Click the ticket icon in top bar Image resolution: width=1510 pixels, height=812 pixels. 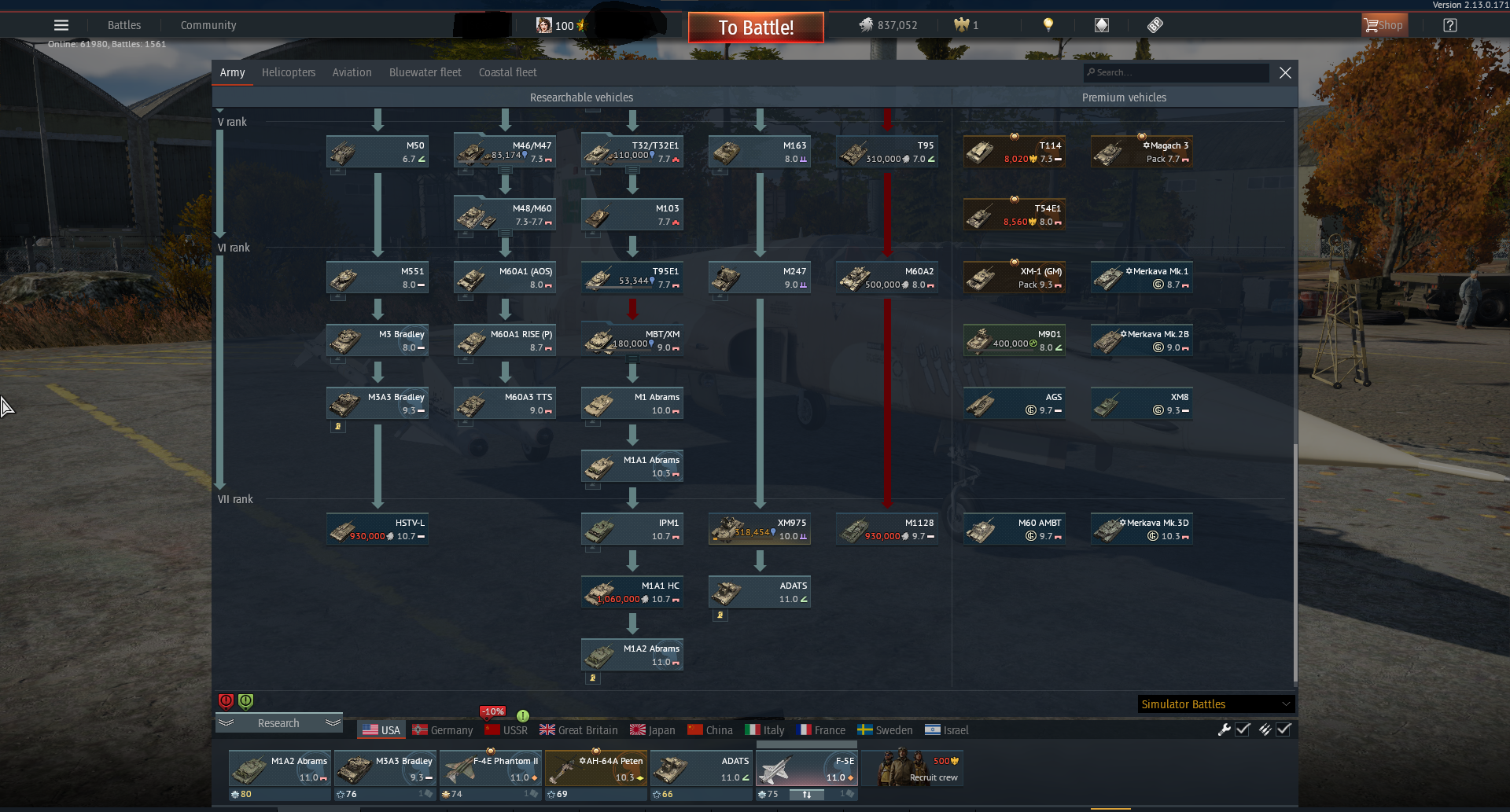click(x=1155, y=25)
